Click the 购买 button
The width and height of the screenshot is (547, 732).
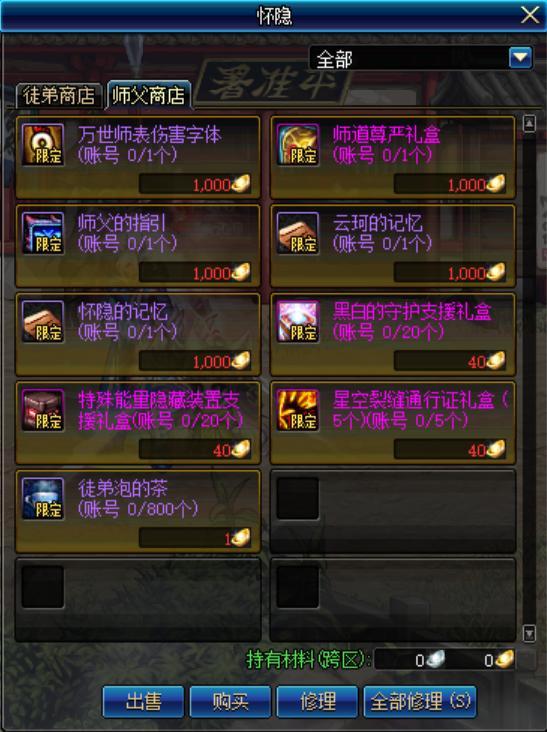point(230,701)
